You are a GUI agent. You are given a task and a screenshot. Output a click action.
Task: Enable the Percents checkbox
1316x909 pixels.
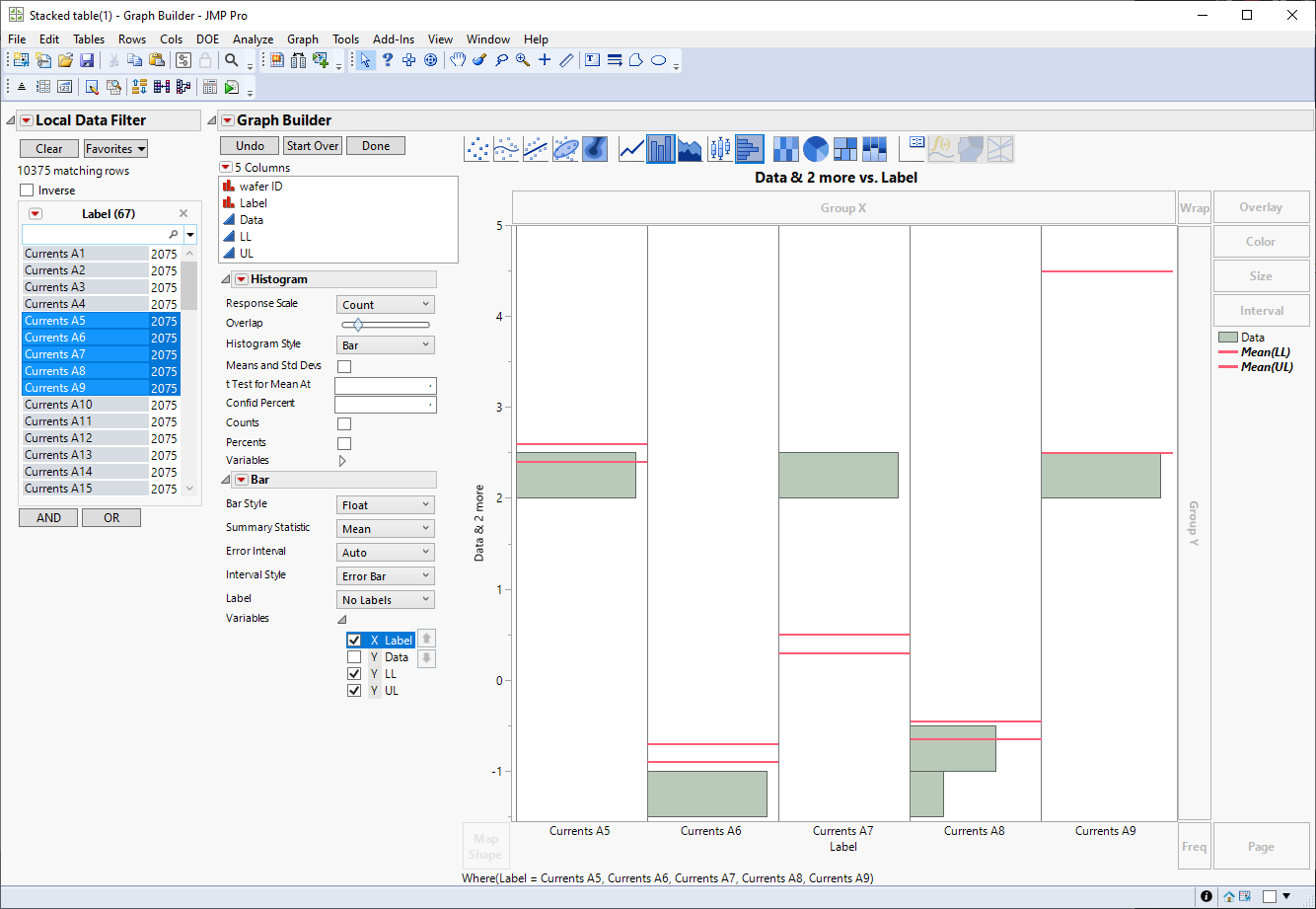(344, 444)
